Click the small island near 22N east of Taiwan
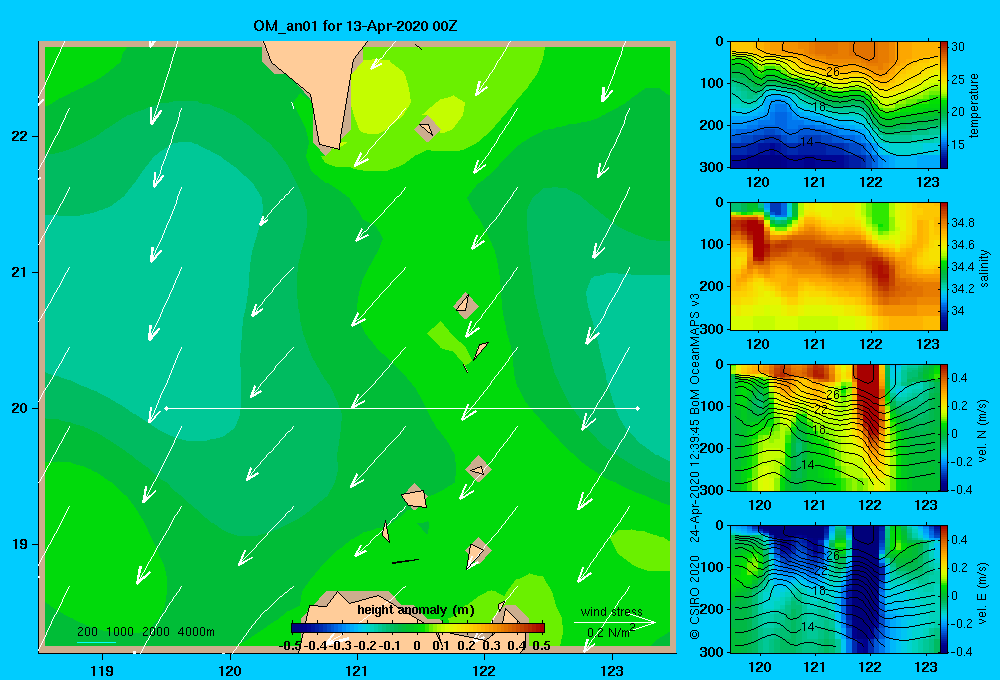Image resolution: width=1000 pixels, height=680 pixels. point(426,129)
